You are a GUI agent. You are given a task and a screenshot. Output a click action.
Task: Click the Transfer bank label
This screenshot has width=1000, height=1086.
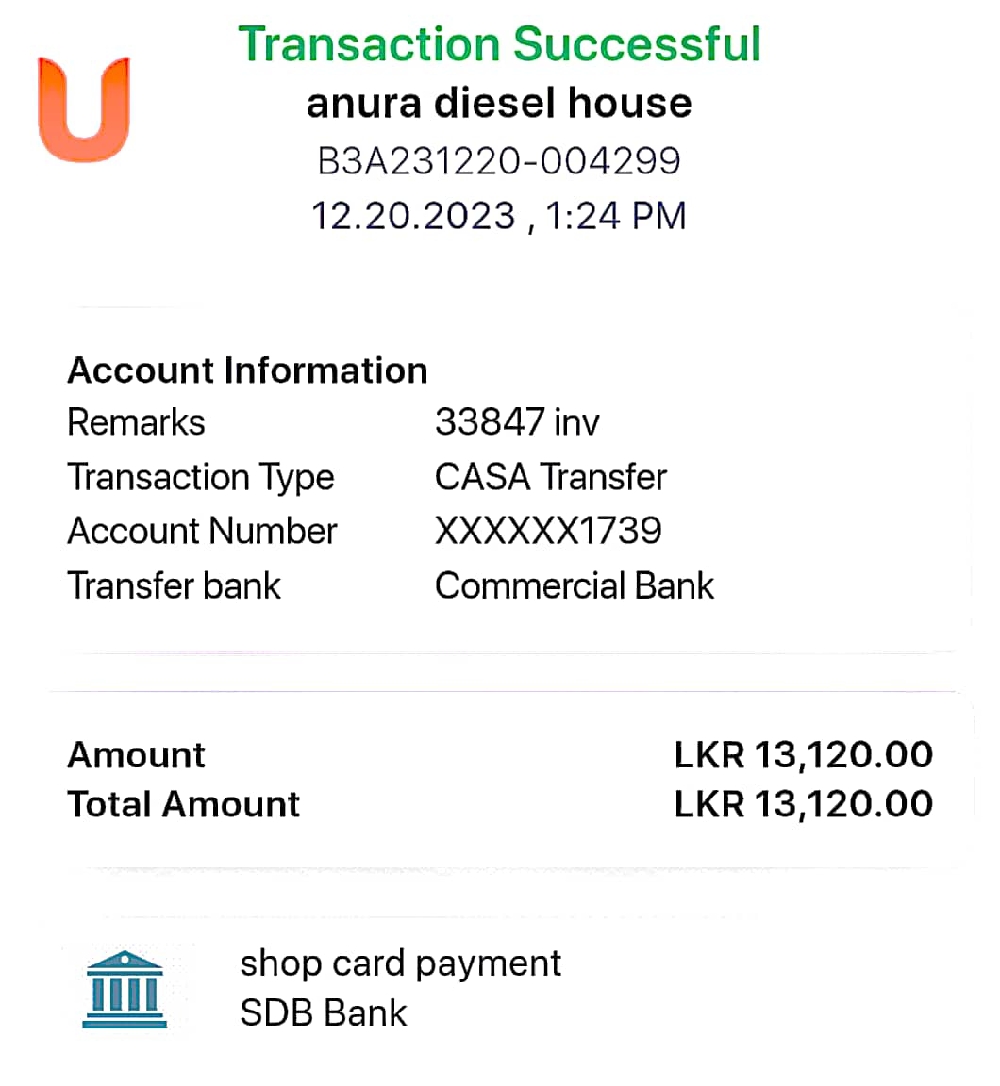click(174, 586)
